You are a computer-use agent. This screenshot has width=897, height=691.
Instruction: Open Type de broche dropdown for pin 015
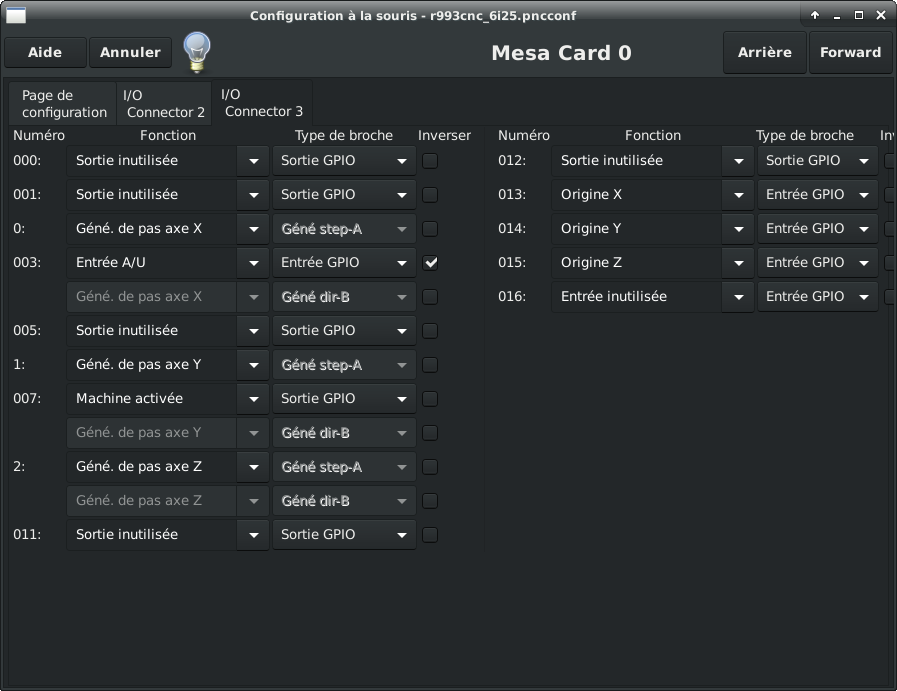[817, 263]
